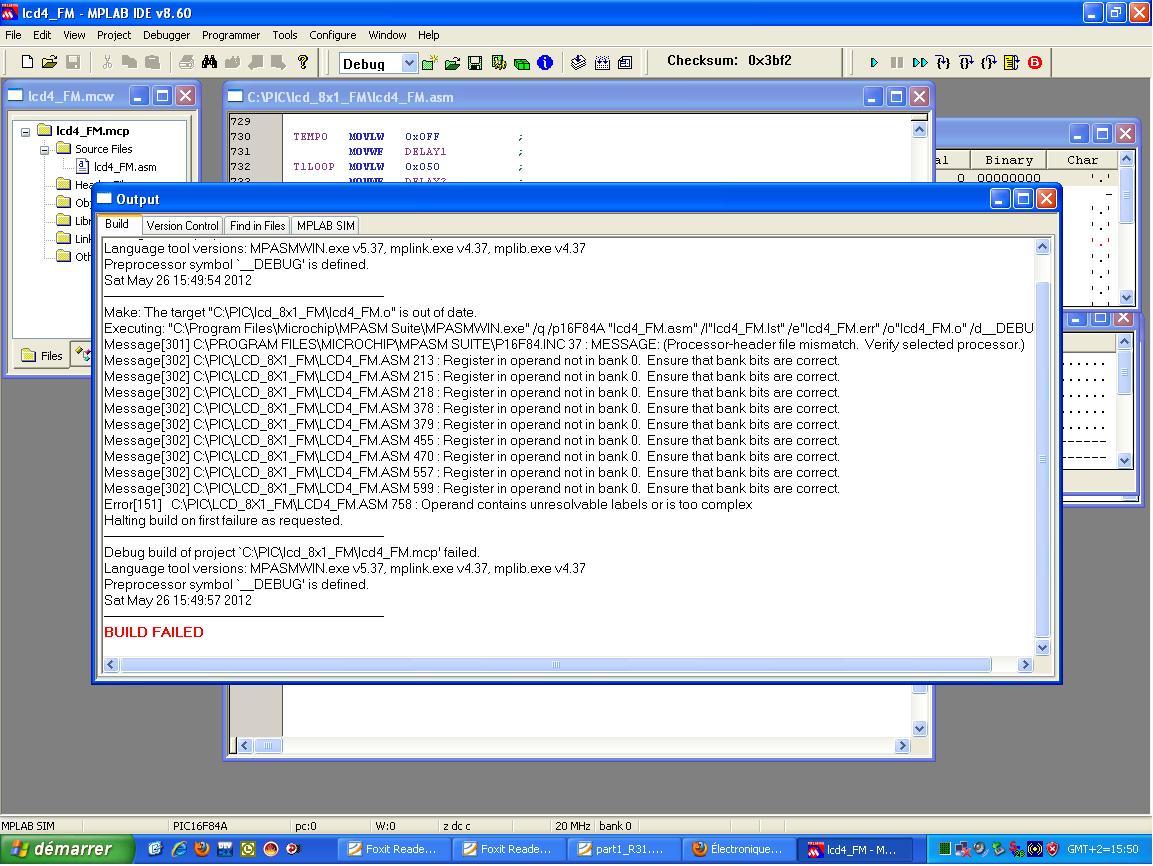1153x866 pixels.
Task: Click the démarrer Start button
Action: (68, 849)
